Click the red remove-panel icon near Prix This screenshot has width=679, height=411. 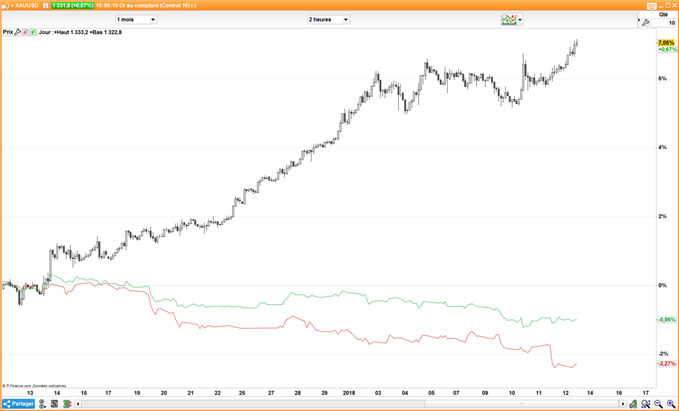(25, 32)
